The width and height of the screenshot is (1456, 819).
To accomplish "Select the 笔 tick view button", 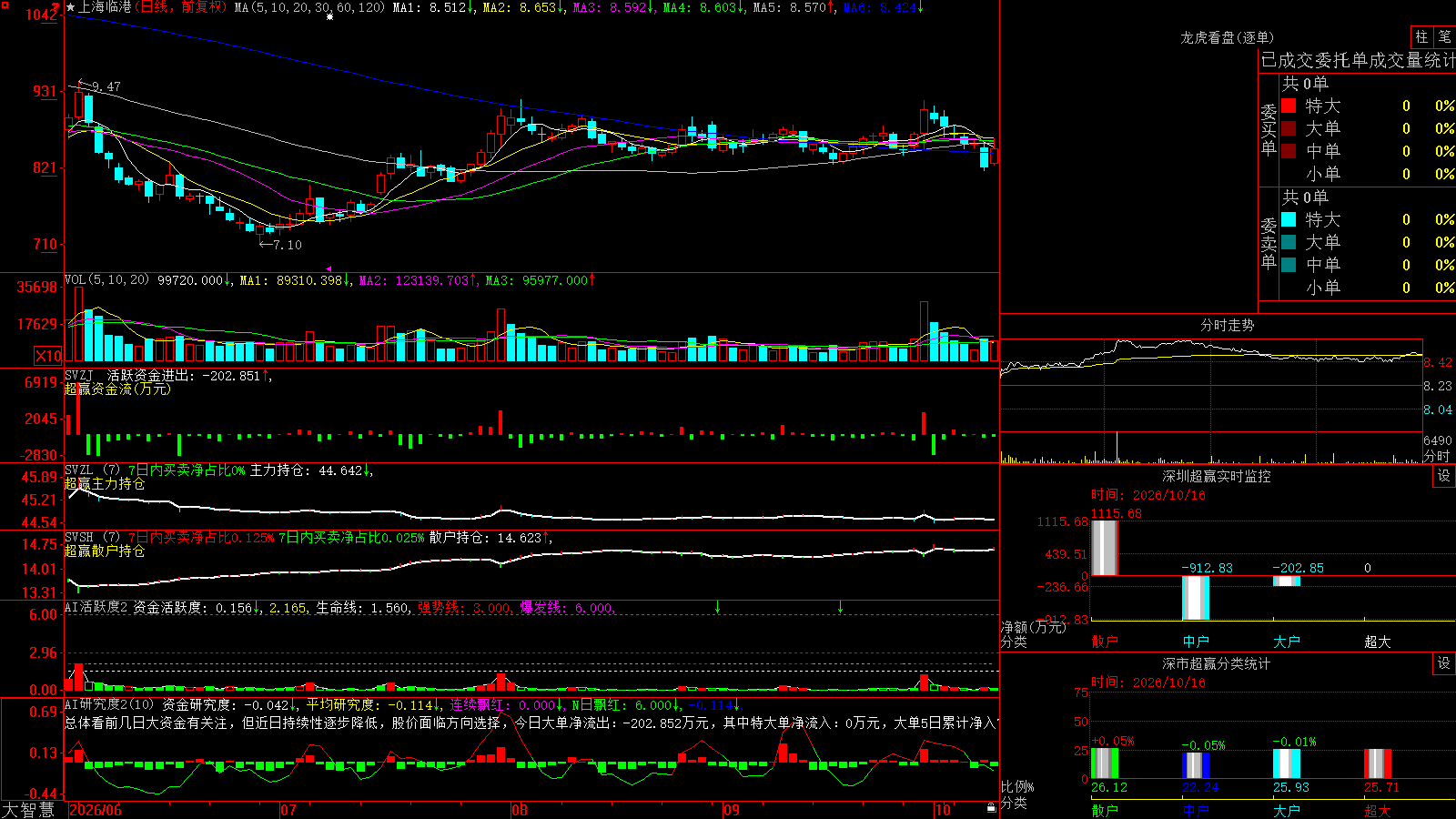I will pos(1445,36).
